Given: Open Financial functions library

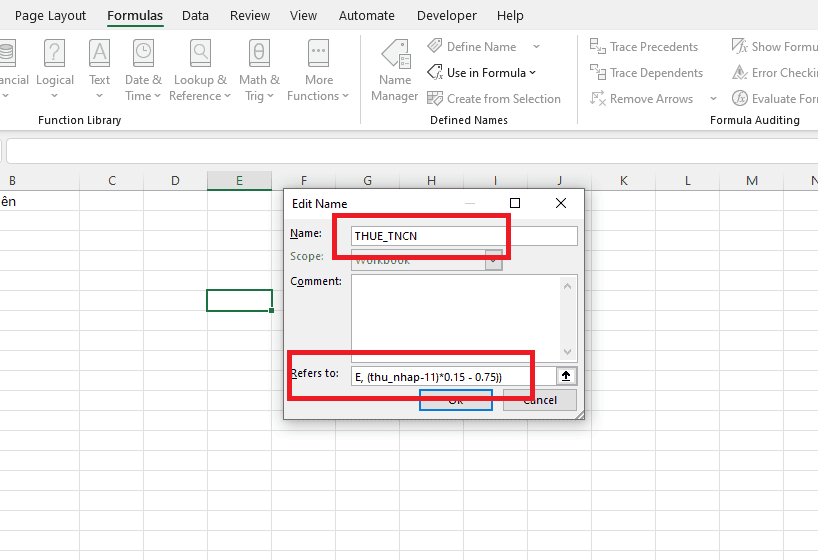Looking at the screenshot, I should click(x=13, y=69).
